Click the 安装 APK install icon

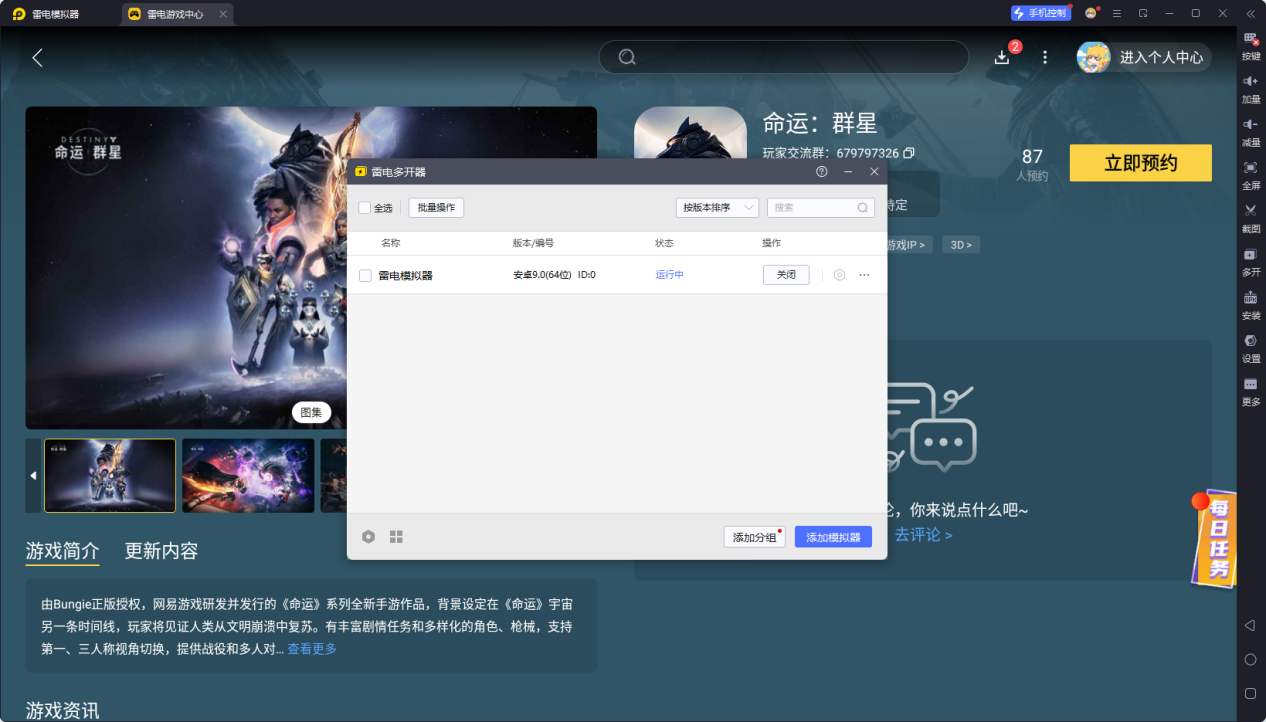[x=1250, y=298]
